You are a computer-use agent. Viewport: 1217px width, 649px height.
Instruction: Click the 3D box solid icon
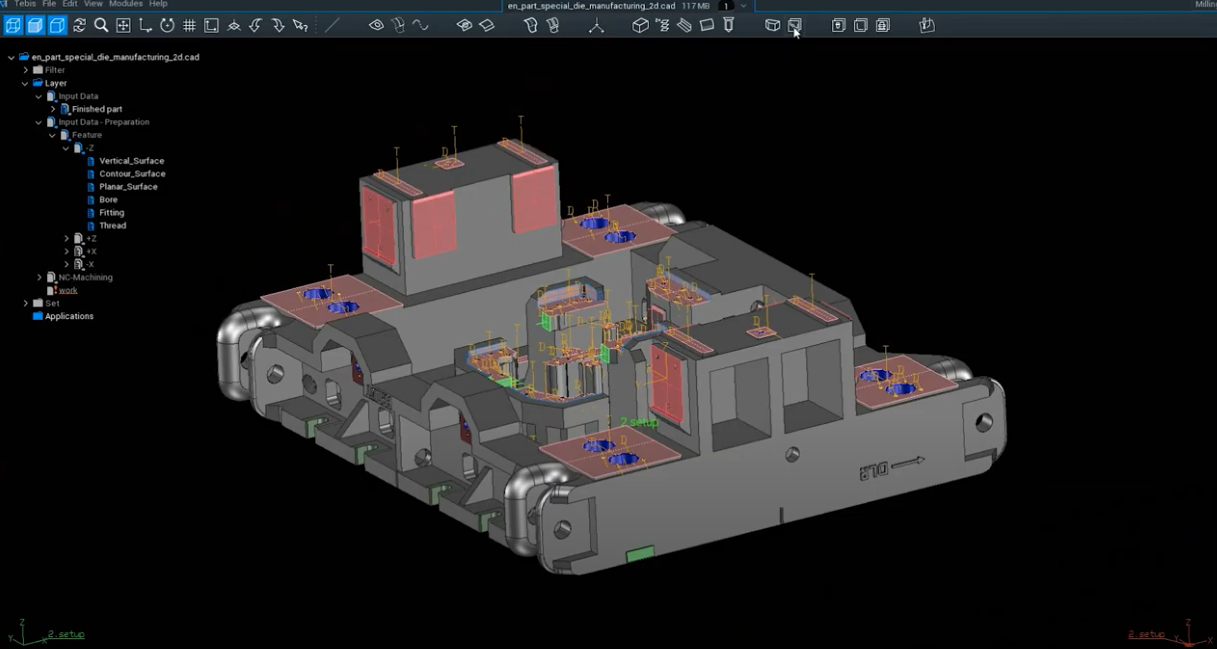coord(640,25)
